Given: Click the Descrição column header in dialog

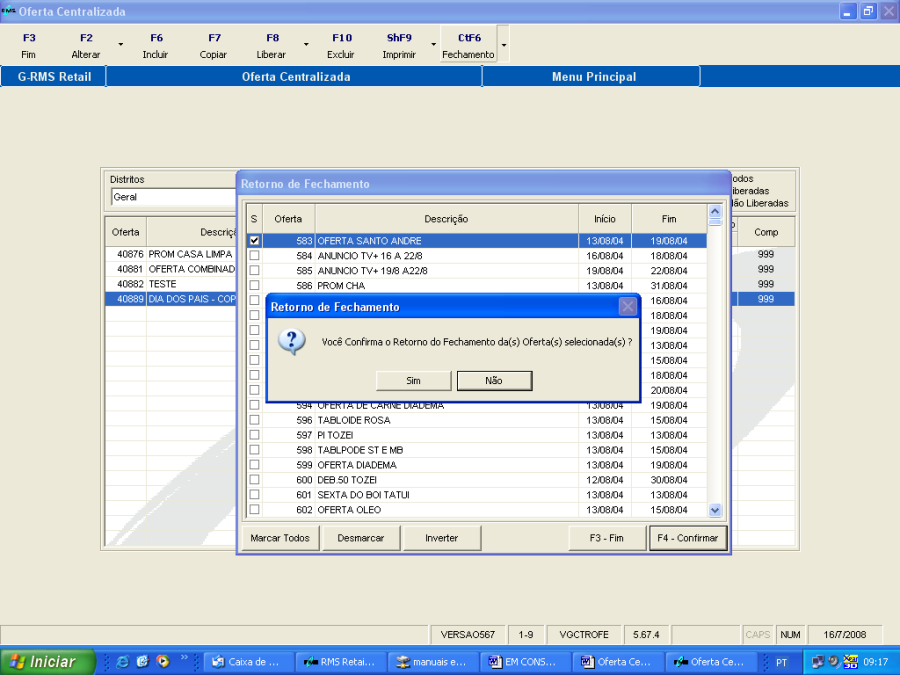Looking at the screenshot, I should click(x=447, y=219).
